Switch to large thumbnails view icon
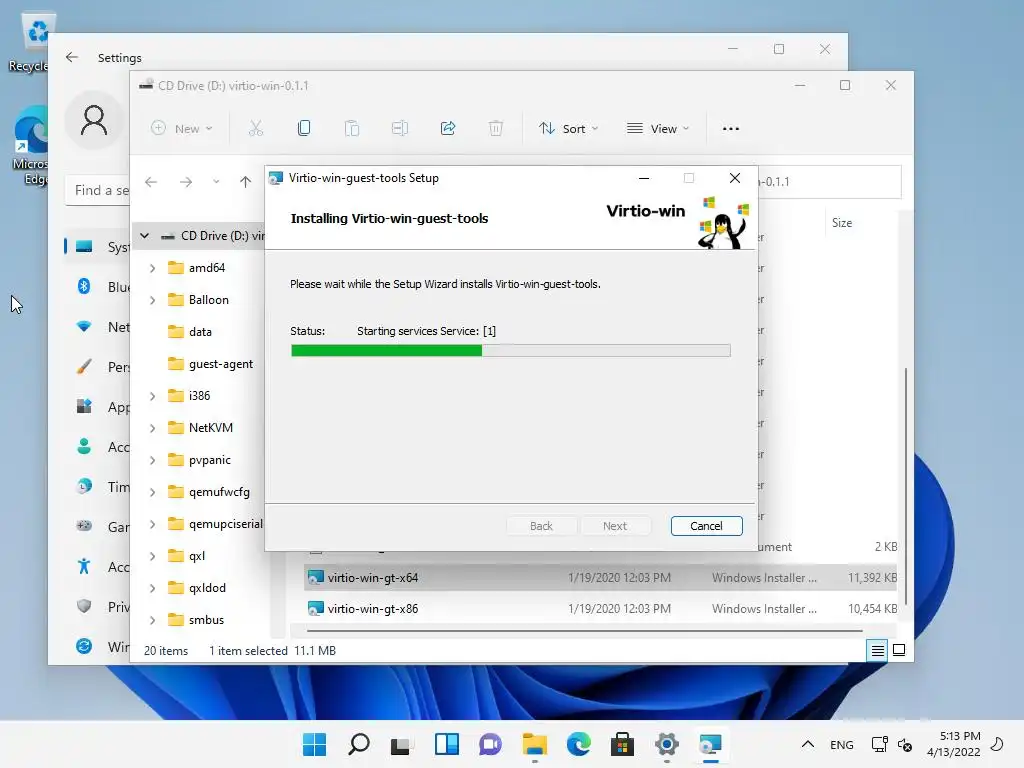This screenshot has width=1024, height=768. pos(899,650)
